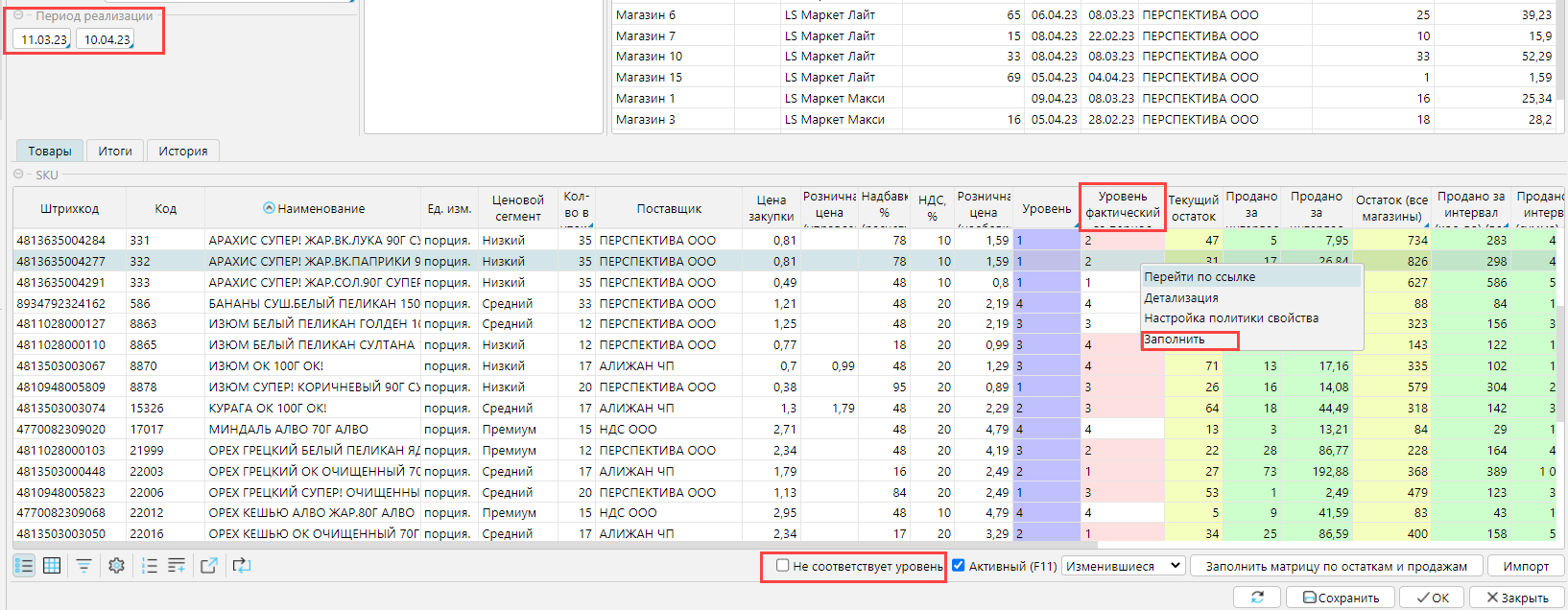Click the refresh button near Сохранить
This screenshot has height=610, width=1568.
click(x=1257, y=598)
